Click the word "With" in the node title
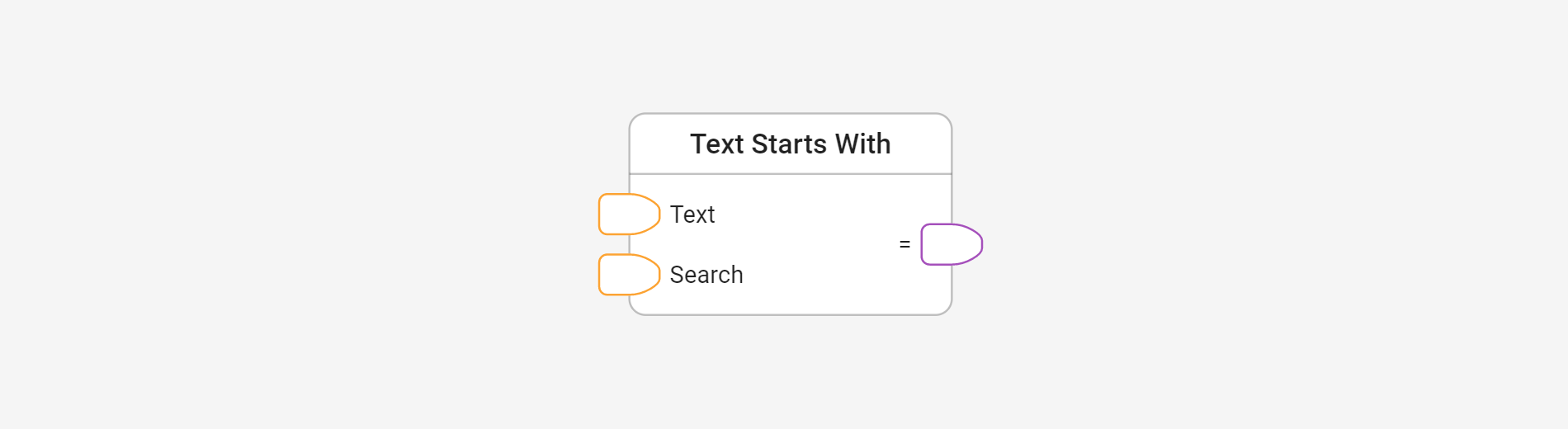Image resolution: width=1568 pixels, height=429 pixels. 862,144
